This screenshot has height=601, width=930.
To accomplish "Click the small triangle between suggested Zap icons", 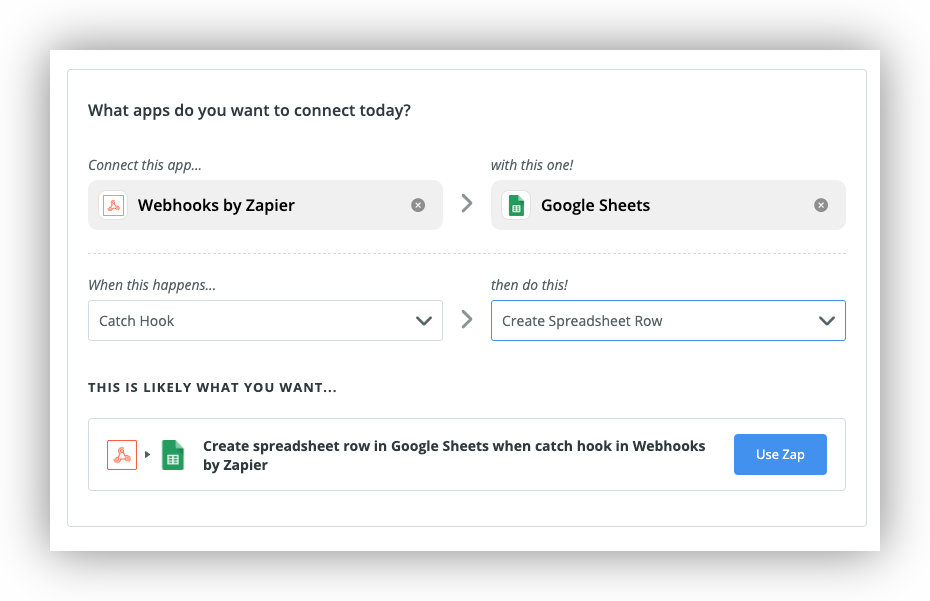I will [x=148, y=455].
